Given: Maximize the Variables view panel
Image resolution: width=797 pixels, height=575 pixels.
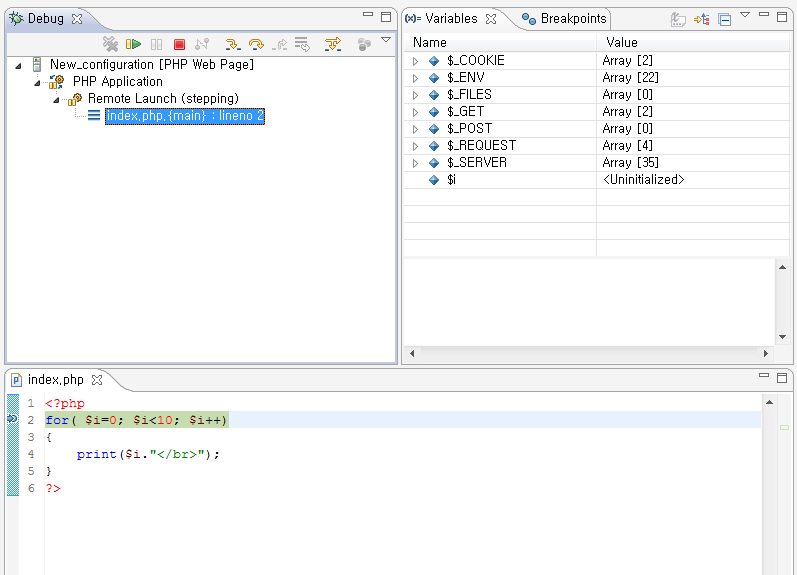Looking at the screenshot, I should coord(782,17).
